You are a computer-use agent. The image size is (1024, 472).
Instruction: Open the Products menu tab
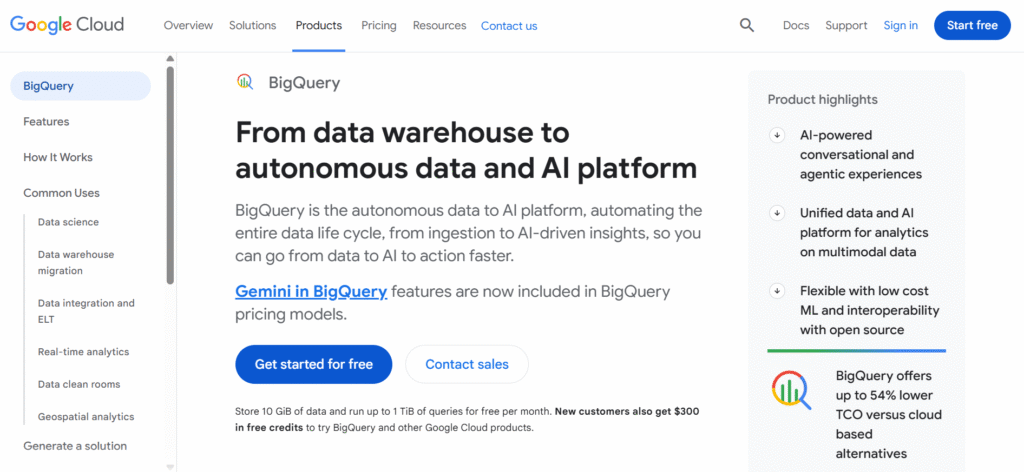coord(319,25)
